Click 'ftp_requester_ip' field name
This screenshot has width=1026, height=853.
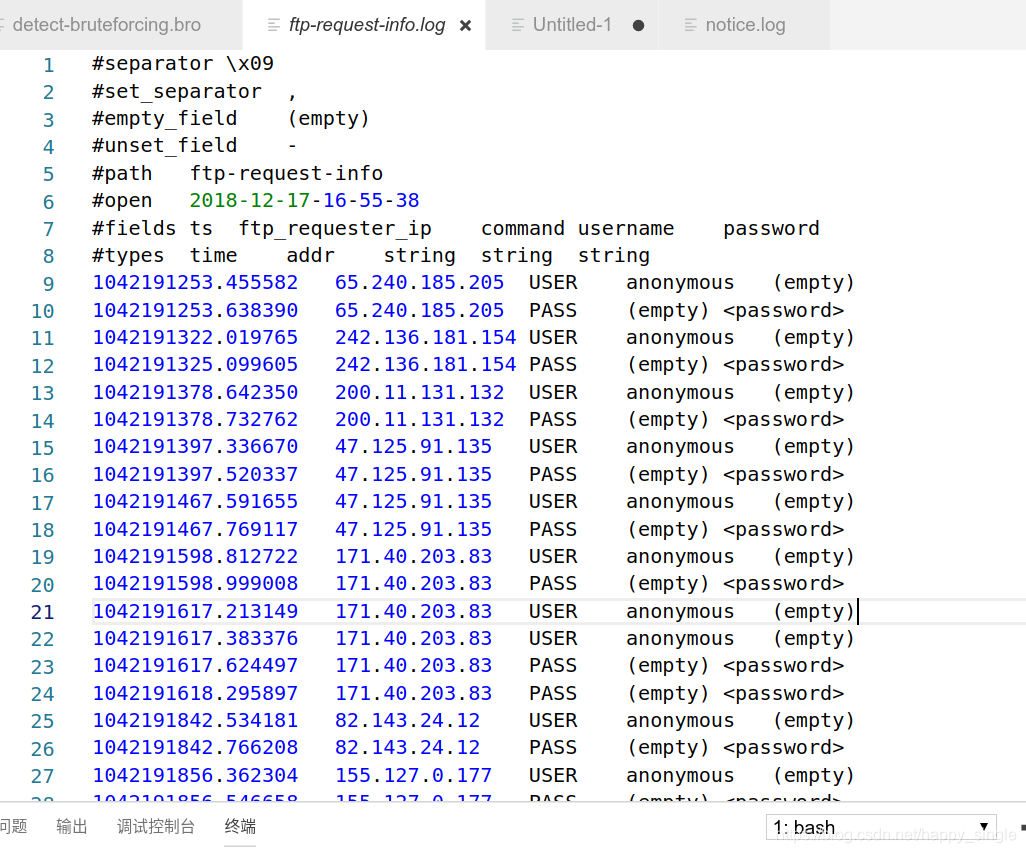335,228
